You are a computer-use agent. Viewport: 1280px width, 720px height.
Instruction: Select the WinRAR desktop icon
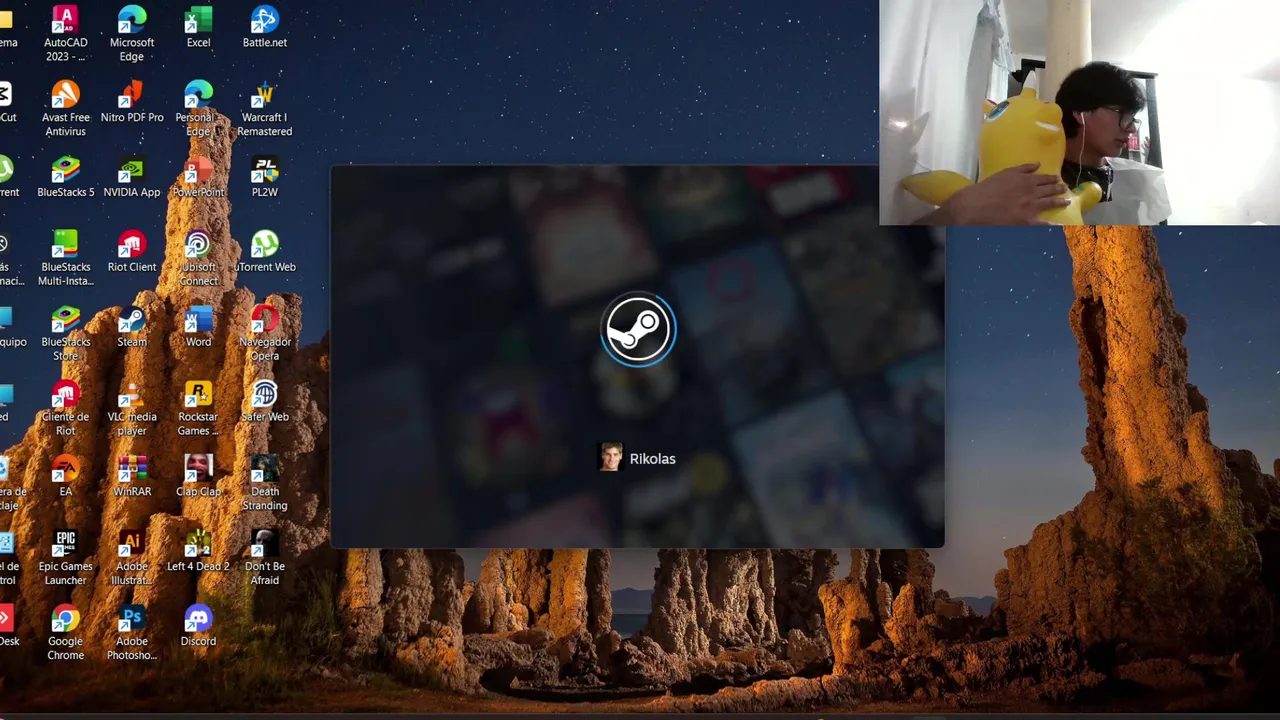click(x=132, y=476)
